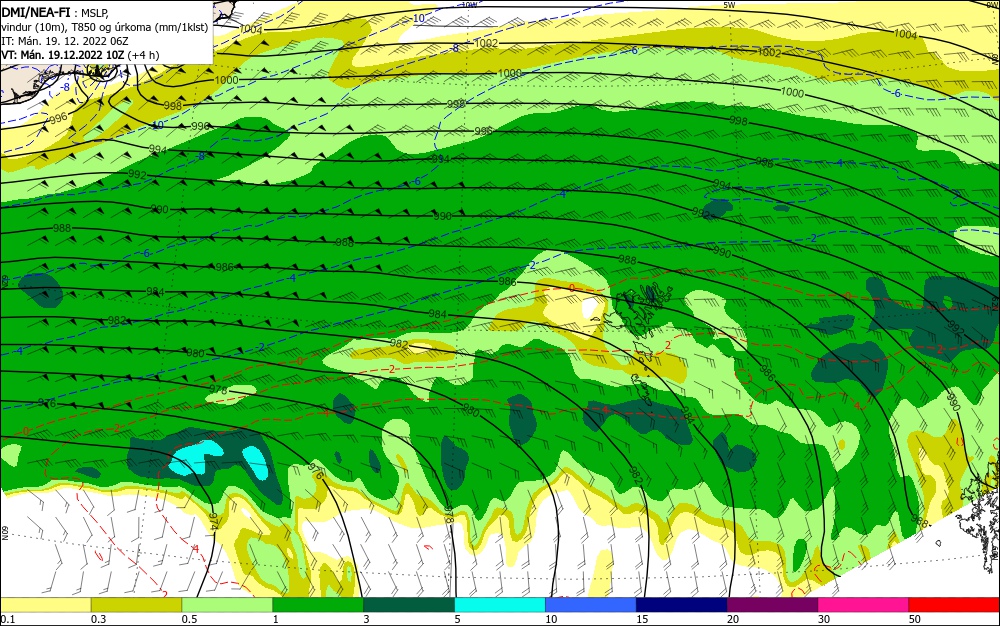
Task: Click the "vindur (10m), T850 og úrkoma" line
Action: tap(105, 27)
